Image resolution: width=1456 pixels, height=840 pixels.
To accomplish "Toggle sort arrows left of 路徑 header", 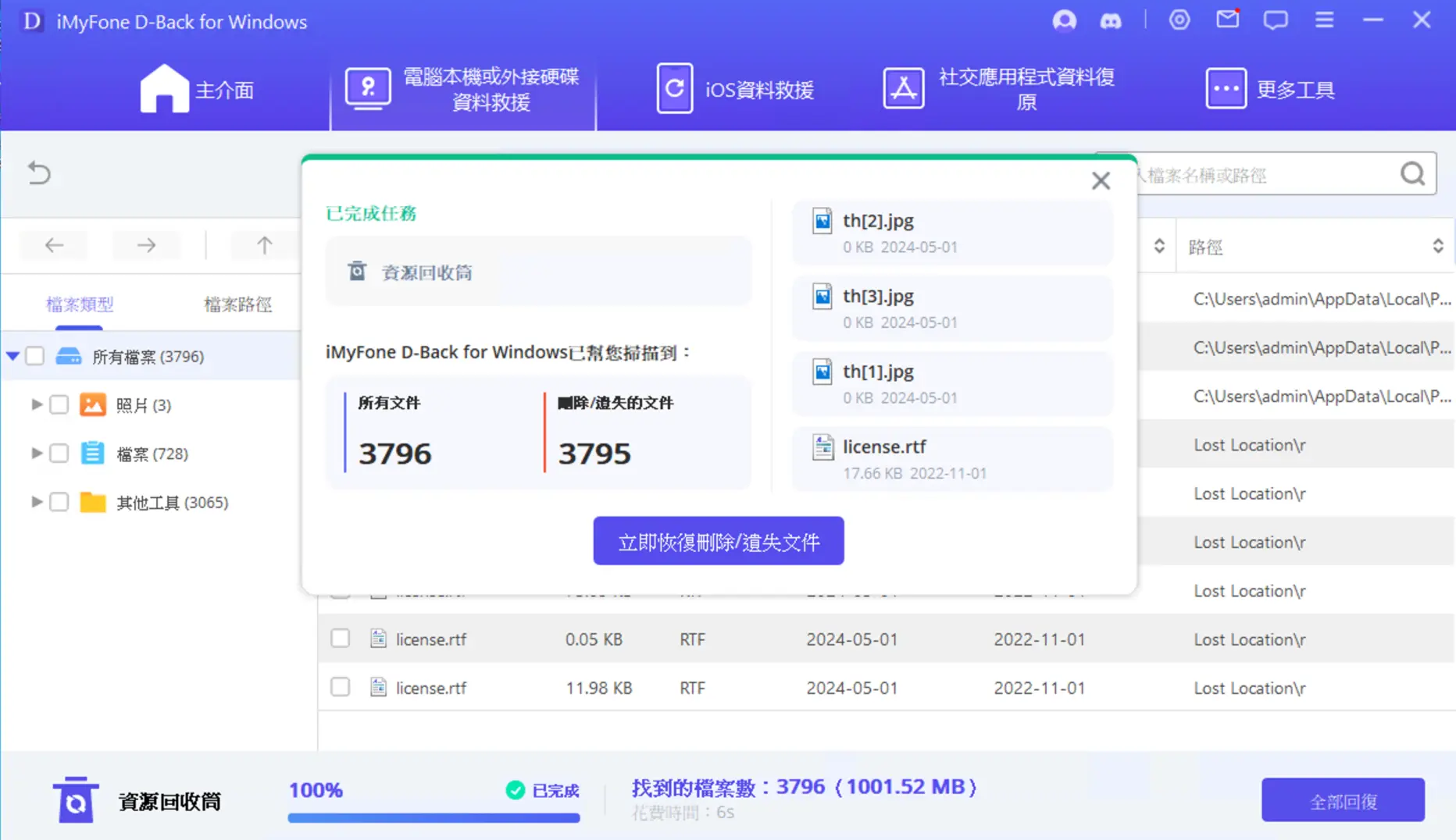I will (1159, 247).
